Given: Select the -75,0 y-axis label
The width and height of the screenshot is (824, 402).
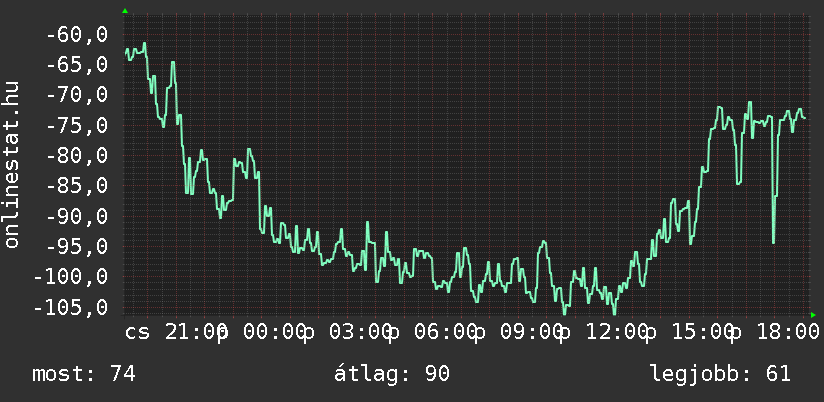Looking at the screenshot, I should (76, 126).
